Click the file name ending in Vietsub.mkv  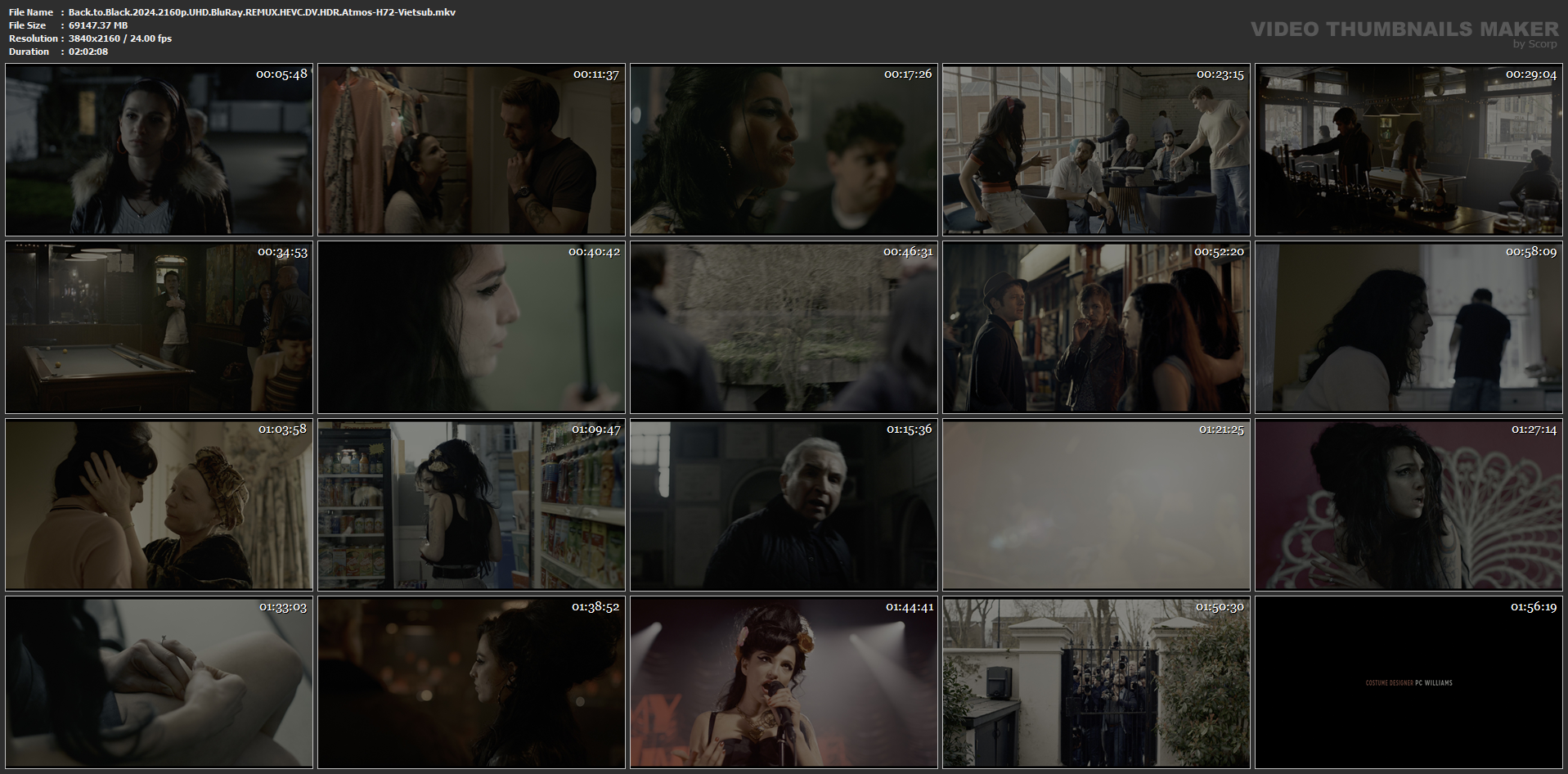tap(262, 12)
